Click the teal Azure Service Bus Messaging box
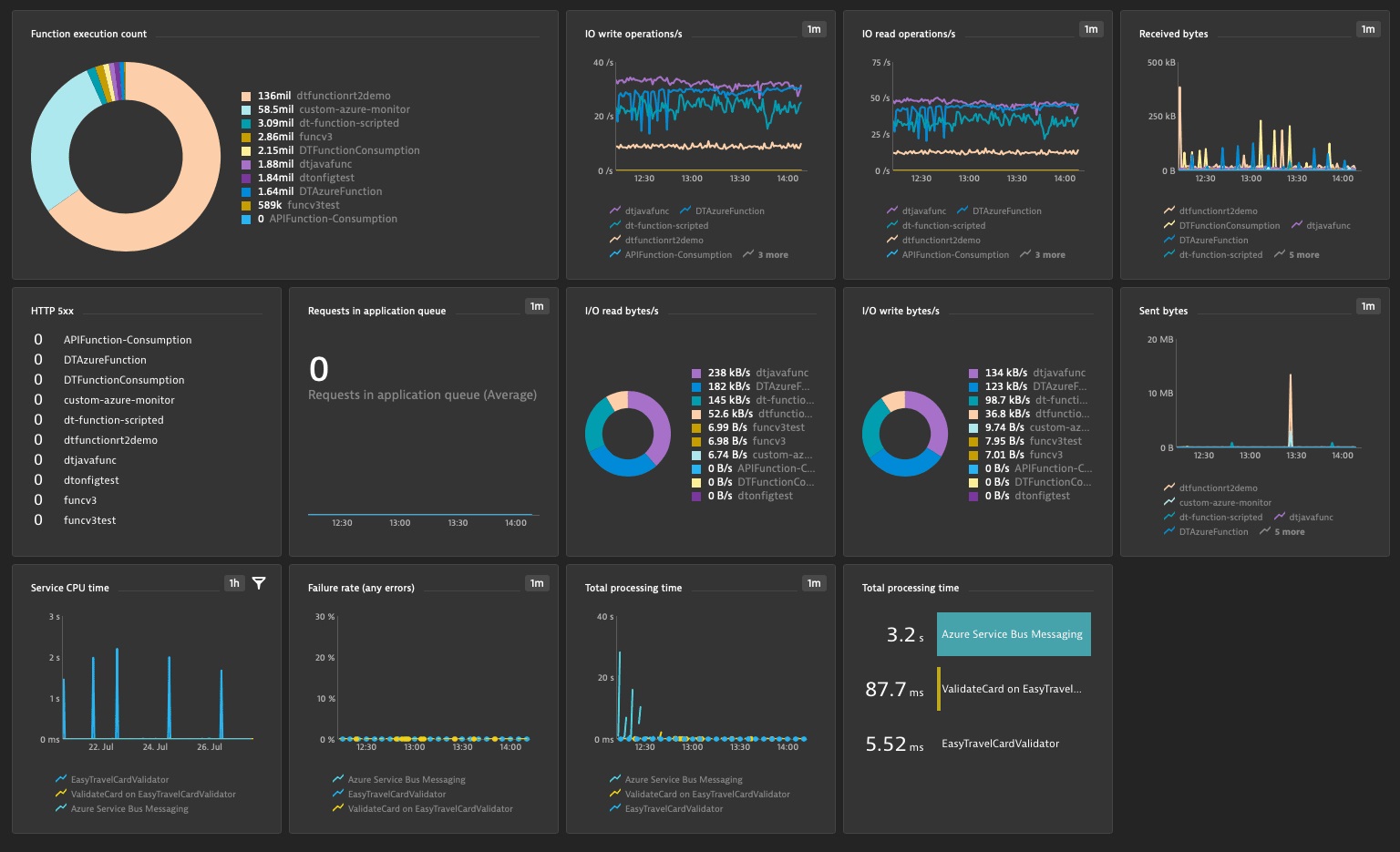The image size is (1400, 852). (1014, 634)
